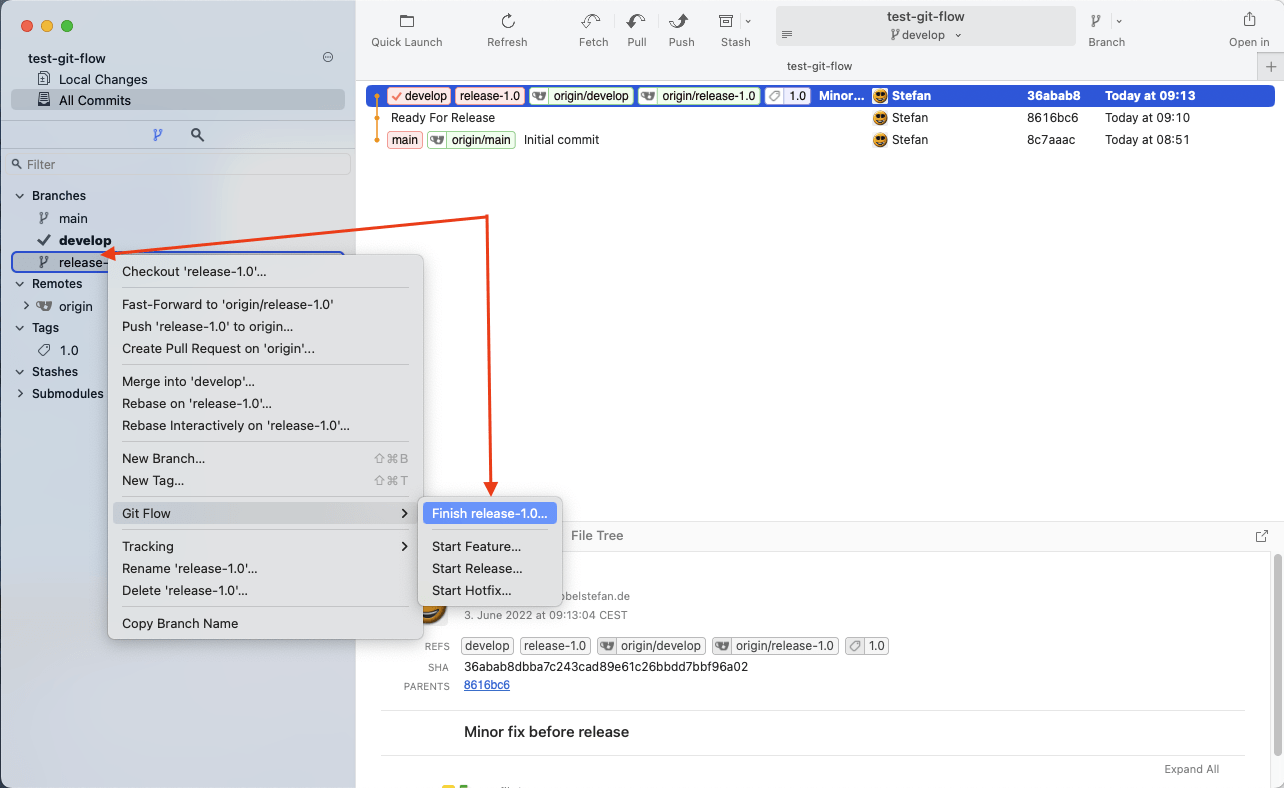This screenshot has width=1284, height=788.
Task: Fetch from remote using Fetch icon
Action: (x=593, y=22)
